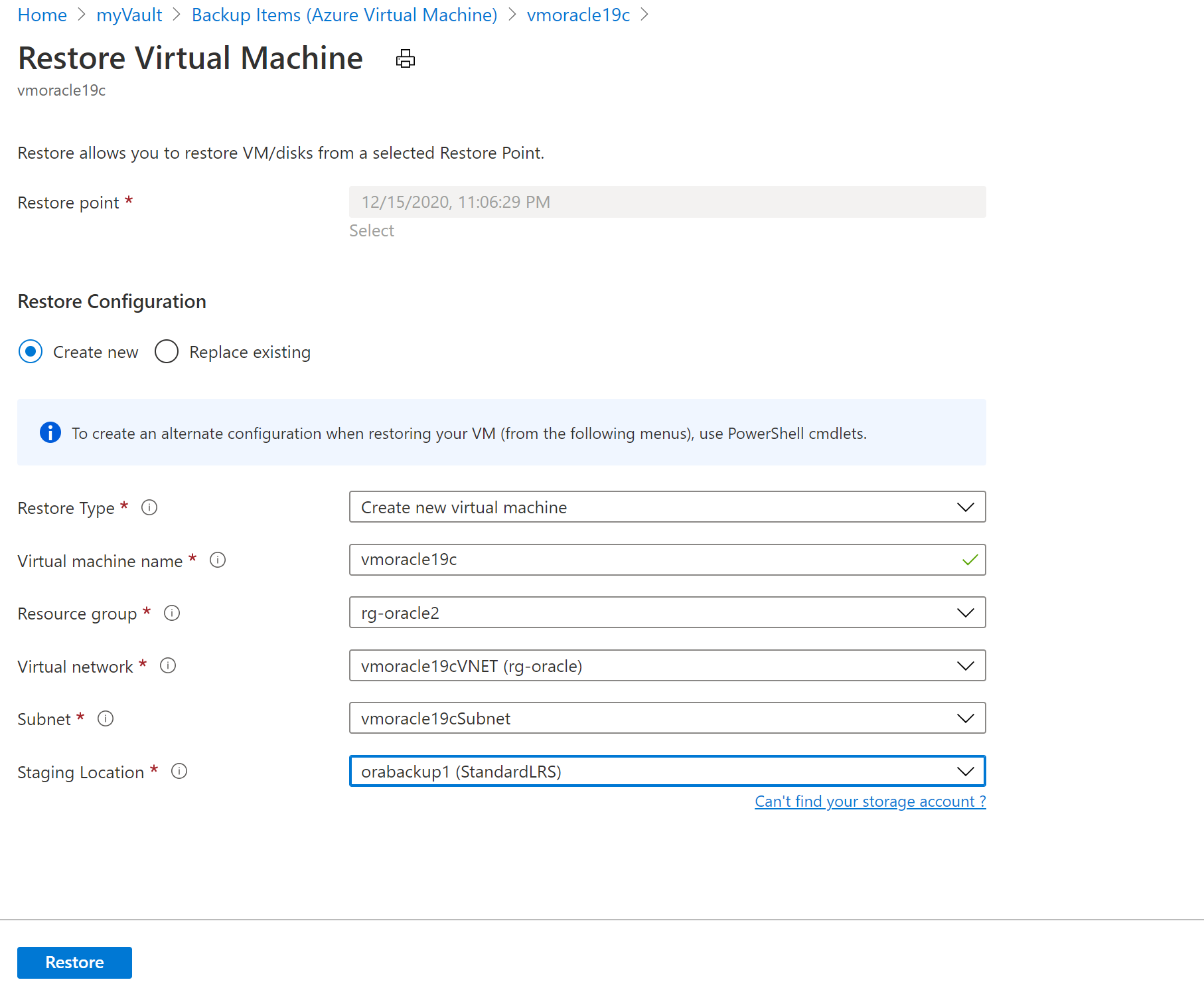Click the blue Restore button
This screenshot has height=996, width=1204.
[x=74, y=963]
